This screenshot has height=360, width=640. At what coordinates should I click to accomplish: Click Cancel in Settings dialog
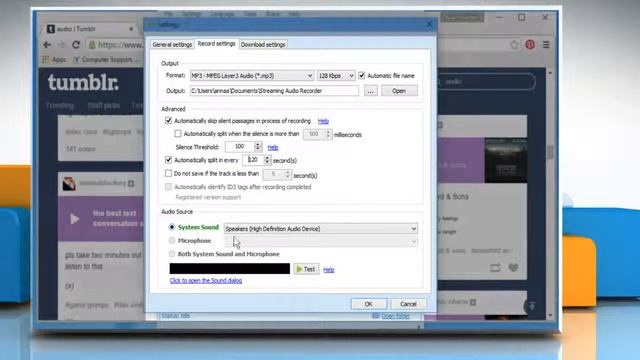pos(408,304)
